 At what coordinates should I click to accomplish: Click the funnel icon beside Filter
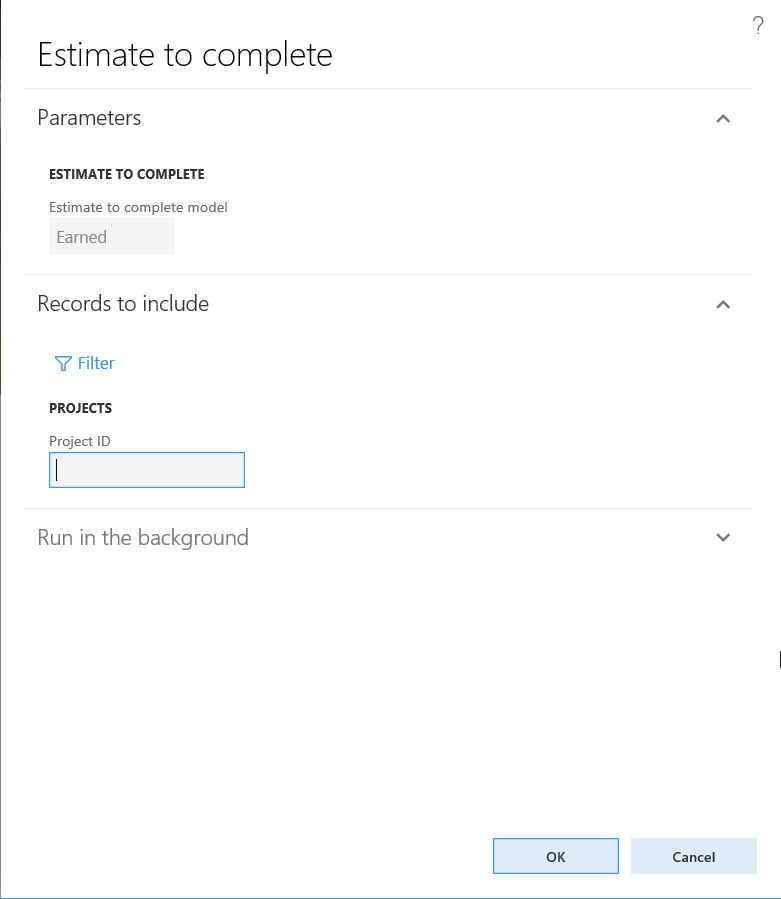[63, 363]
